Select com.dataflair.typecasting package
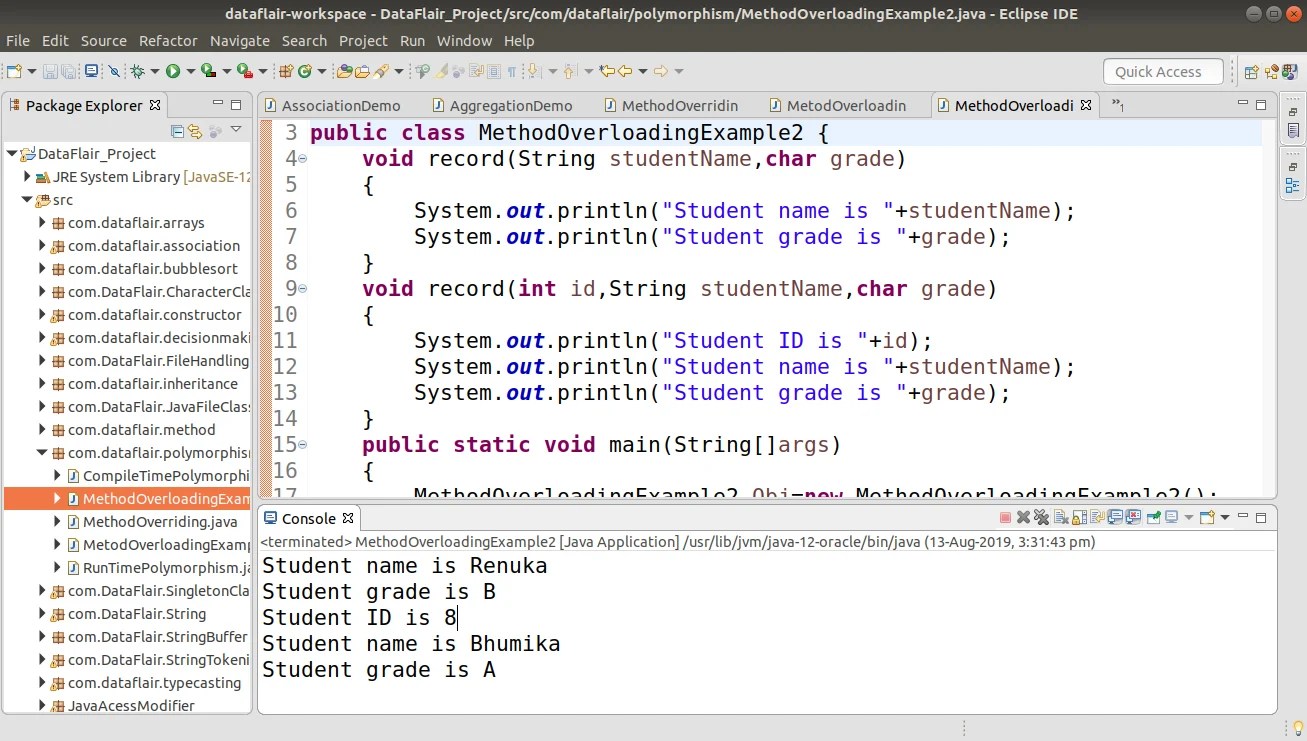Viewport: 1307px width, 741px height. (x=154, y=683)
